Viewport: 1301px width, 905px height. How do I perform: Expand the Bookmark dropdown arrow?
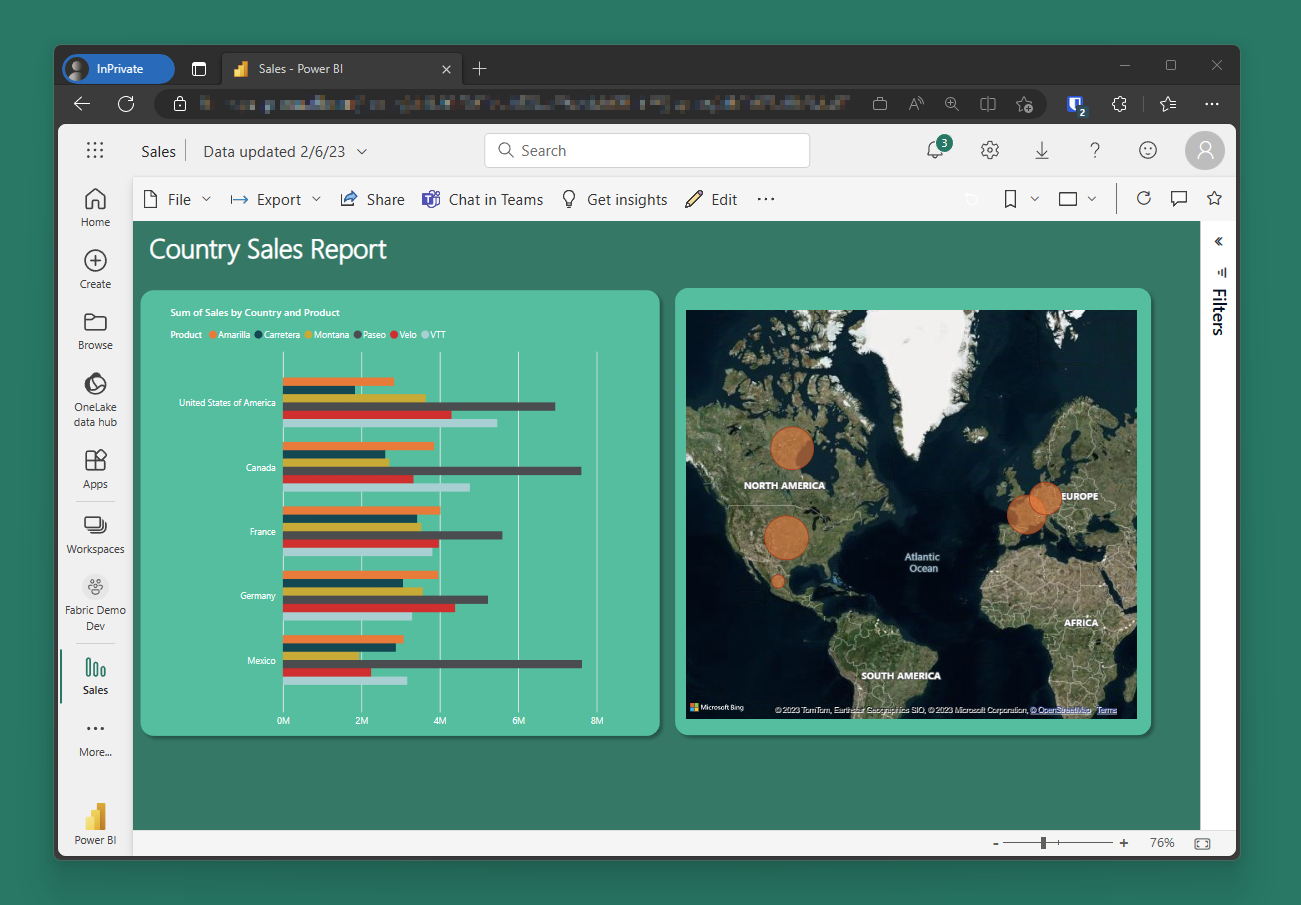coord(1035,199)
